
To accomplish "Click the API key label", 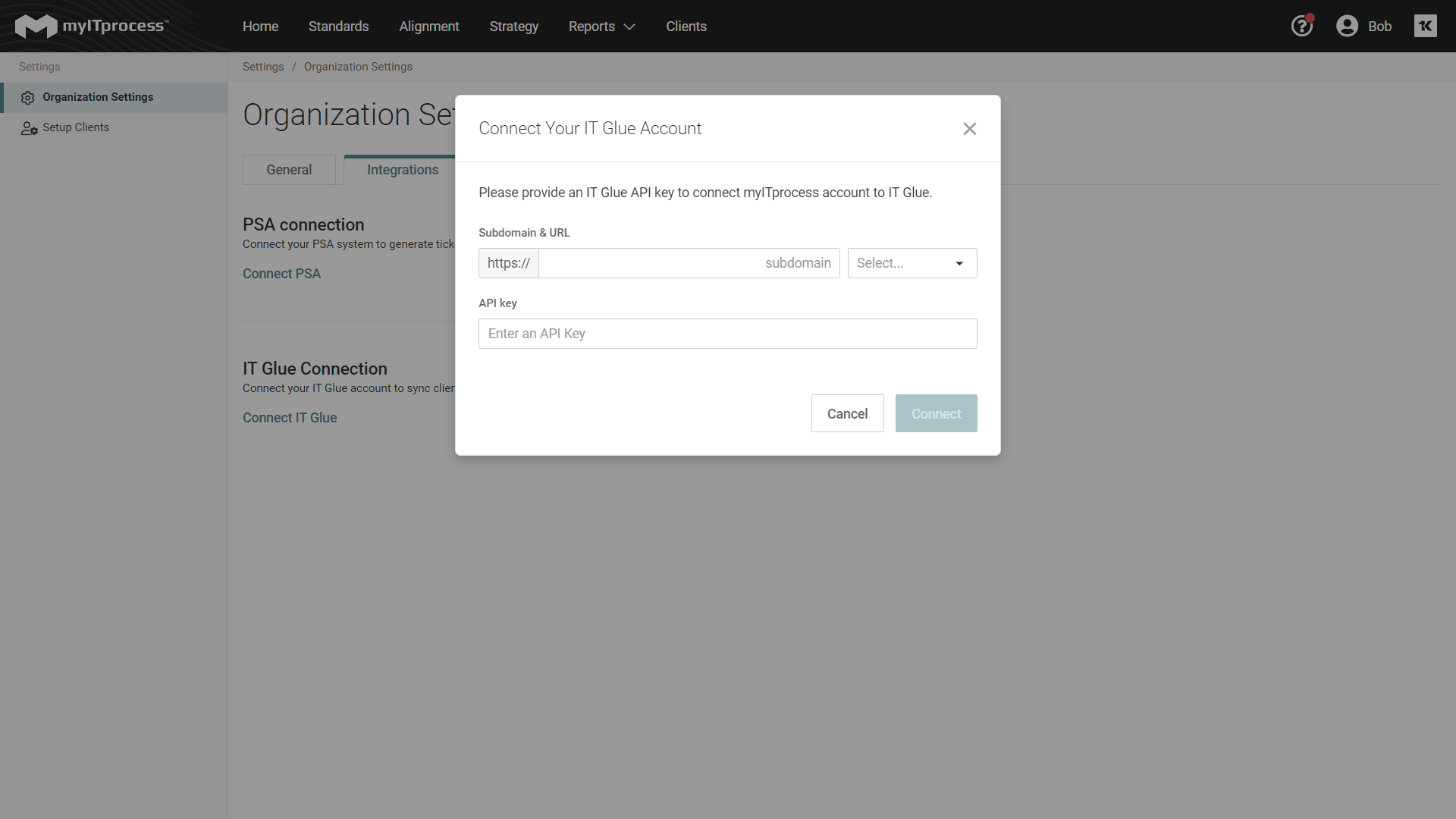I will (497, 303).
